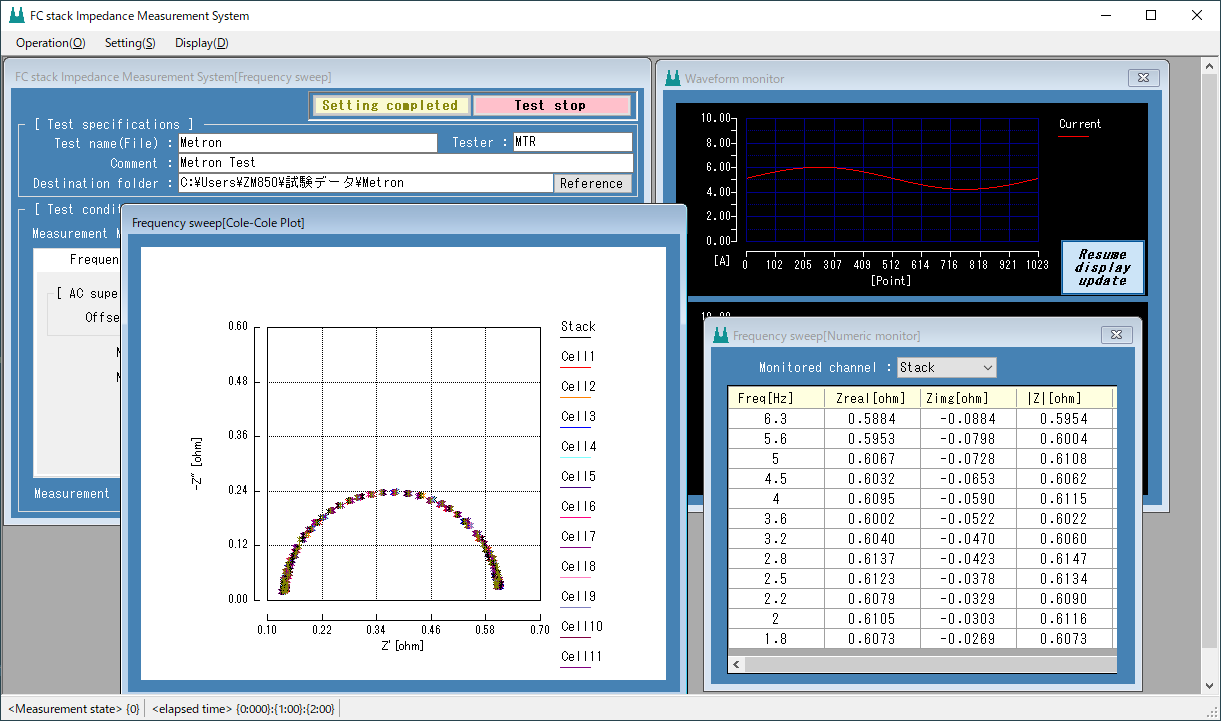
Task: Click the Destination folder path field
Action: click(365, 183)
